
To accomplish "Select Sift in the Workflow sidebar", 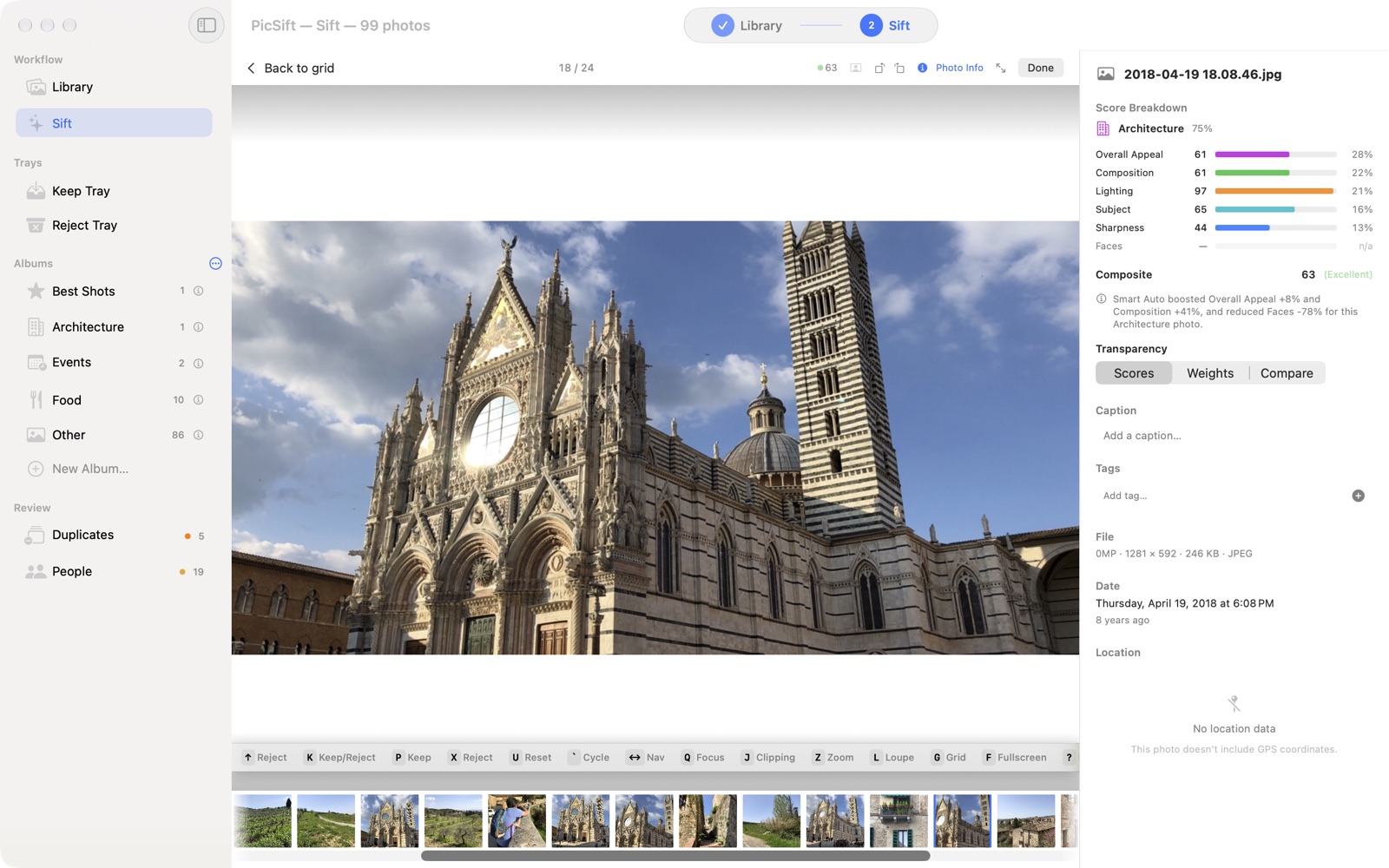I will [x=114, y=123].
